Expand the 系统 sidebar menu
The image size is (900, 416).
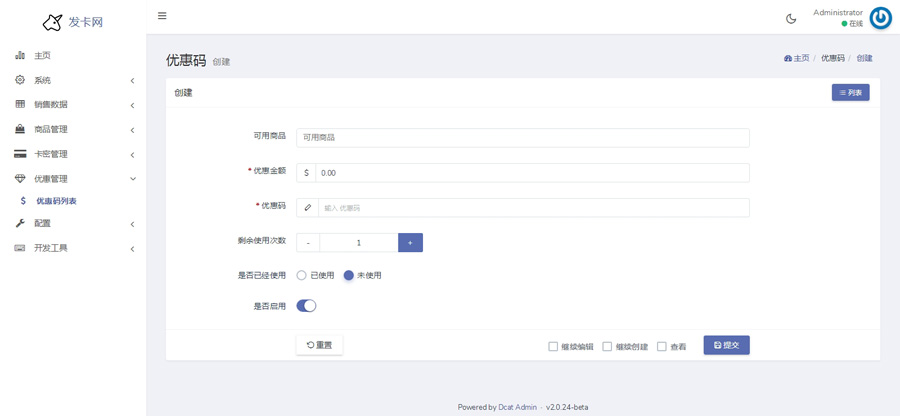73,80
